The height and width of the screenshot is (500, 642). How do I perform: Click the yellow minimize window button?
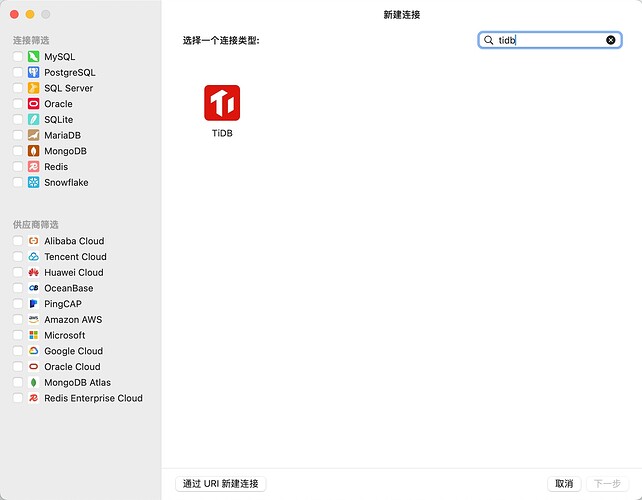coord(30,14)
